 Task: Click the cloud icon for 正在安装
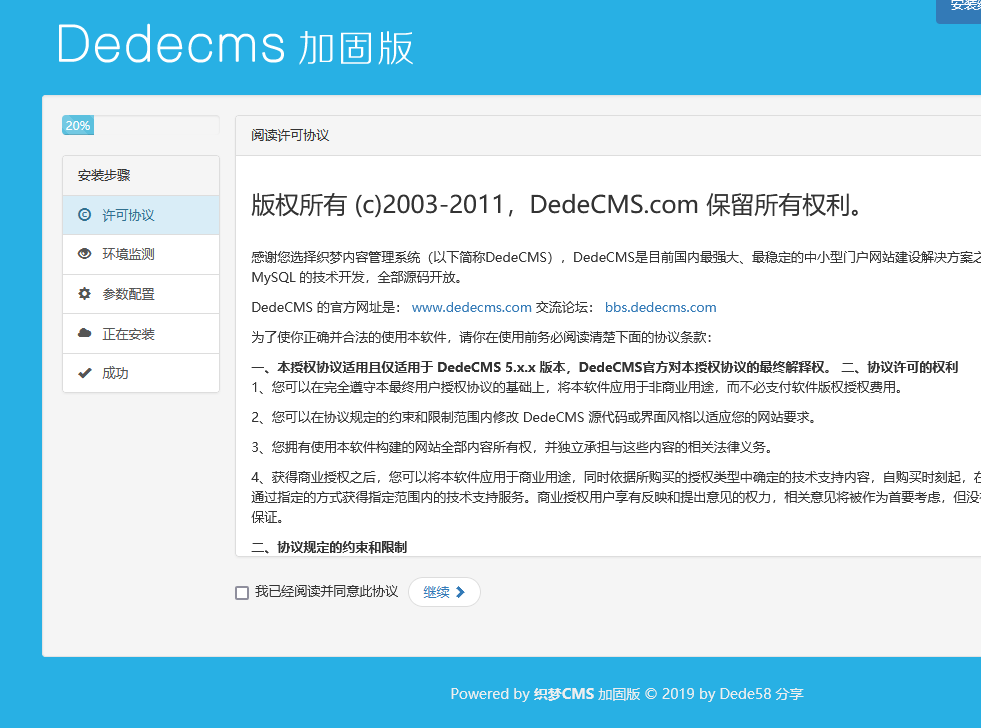tap(84, 333)
